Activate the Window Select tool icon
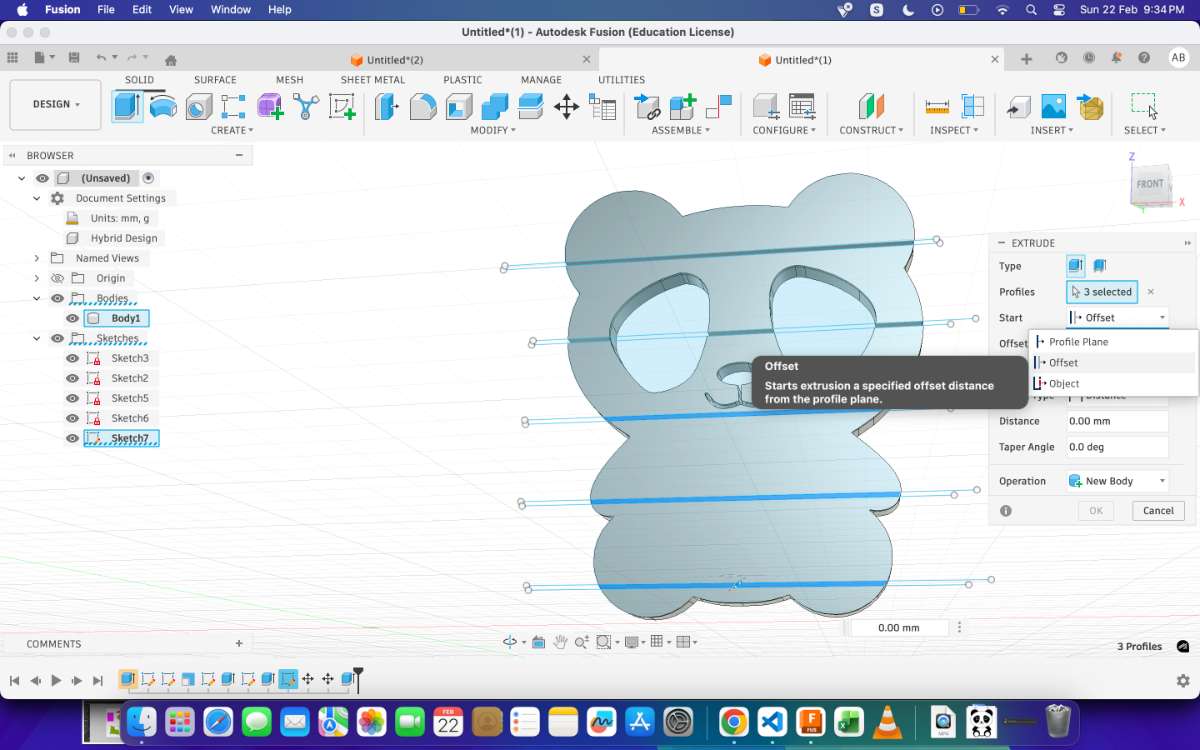The width and height of the screenshot is (1200, 750). coord(1144,105)
